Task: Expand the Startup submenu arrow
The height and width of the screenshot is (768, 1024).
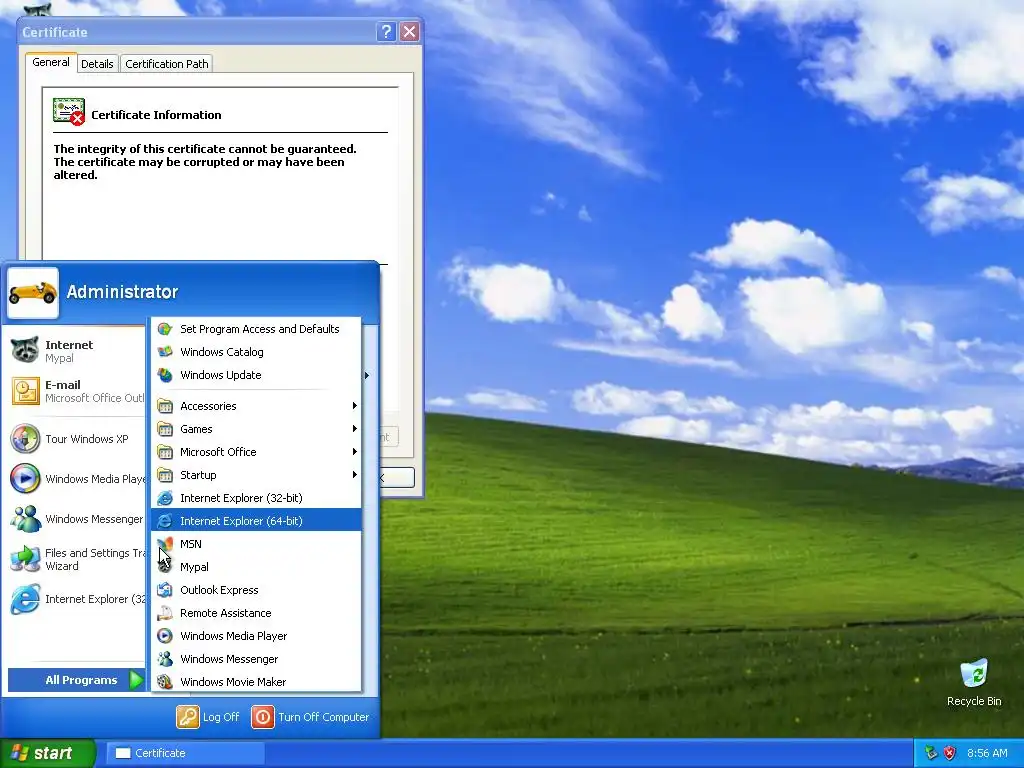Action: pos(355,475)
